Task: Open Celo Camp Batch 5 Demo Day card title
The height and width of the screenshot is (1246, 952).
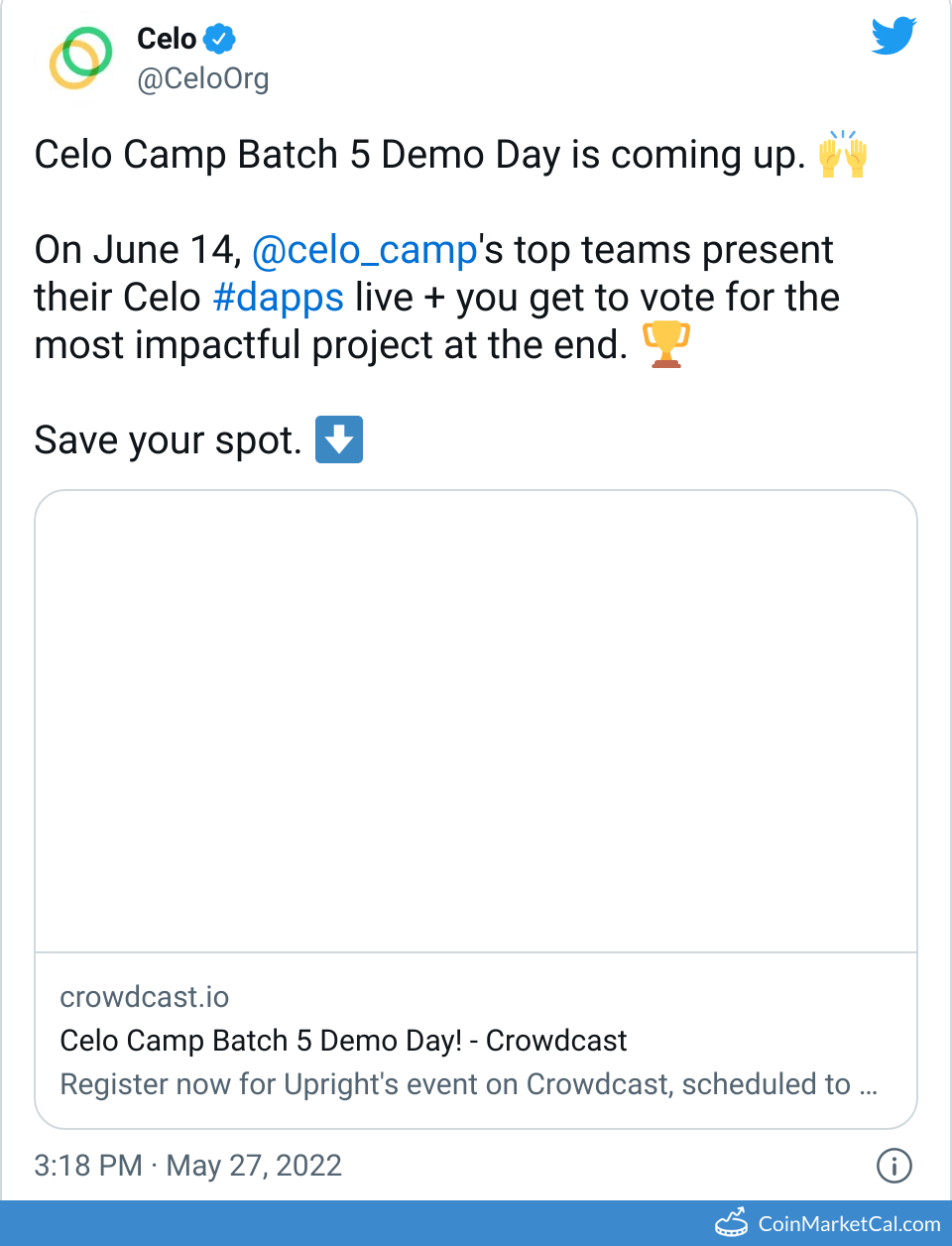Action: click(343, 1041)
